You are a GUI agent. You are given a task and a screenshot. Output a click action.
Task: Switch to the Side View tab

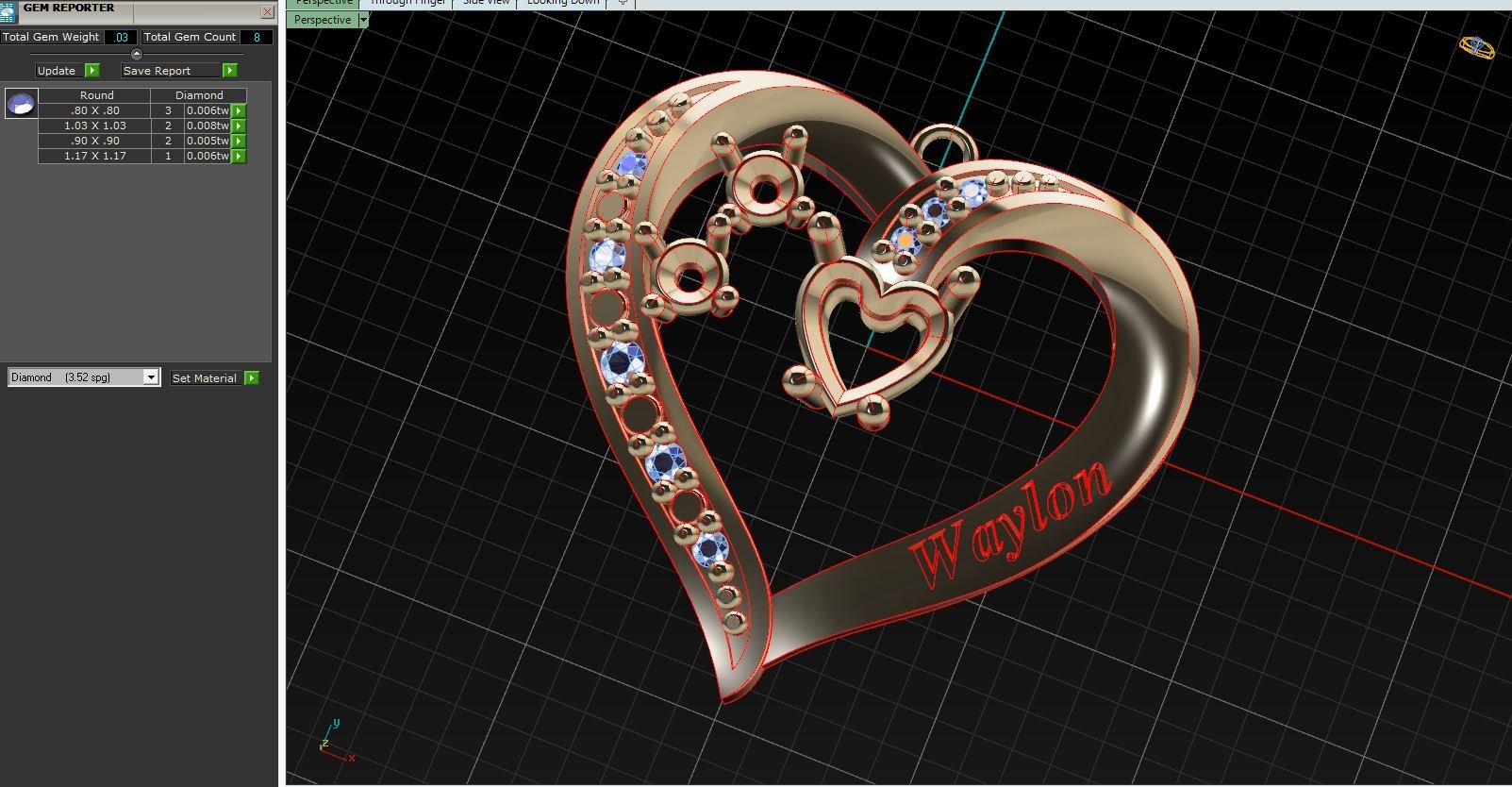tap(486, 3)
